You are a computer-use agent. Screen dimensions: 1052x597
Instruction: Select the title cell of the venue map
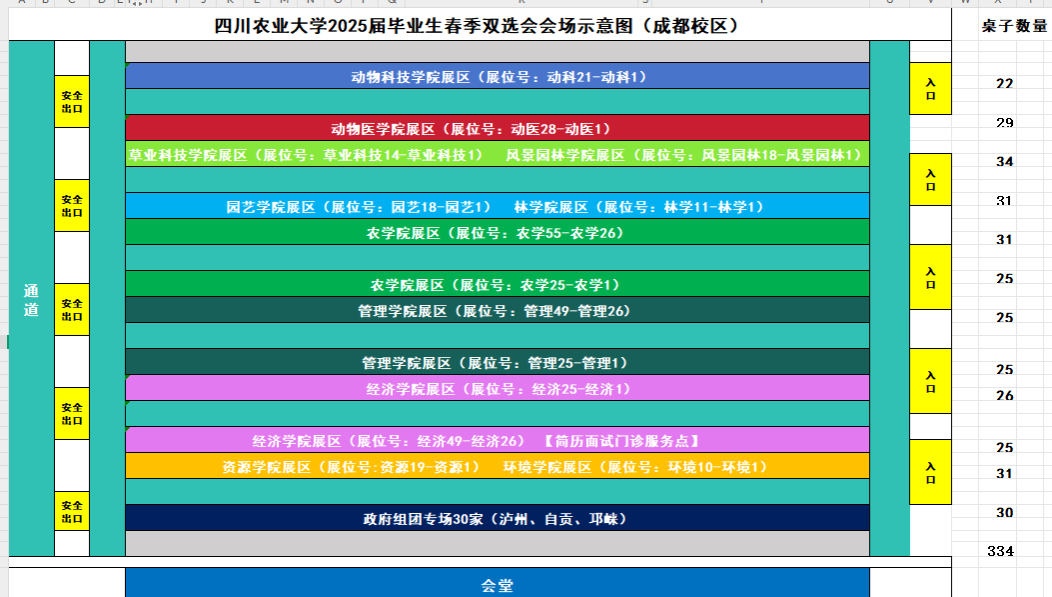click(x=478, y=26)
